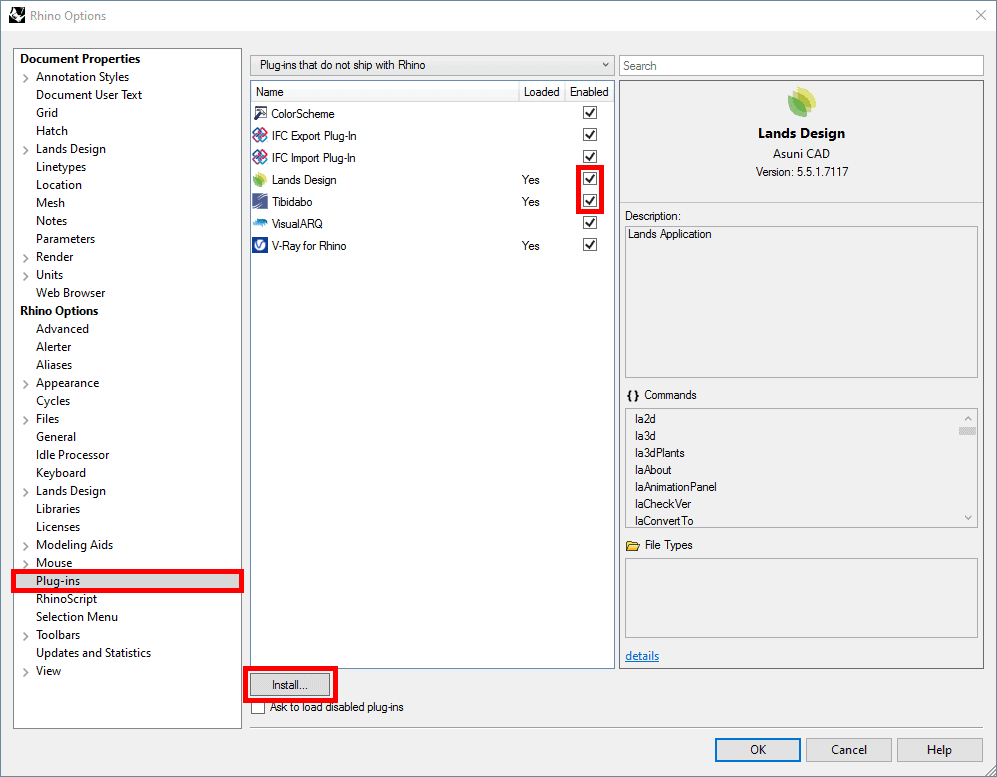Select laAnimationPanel command entry
997x777 pixels.
click(675, 487)
